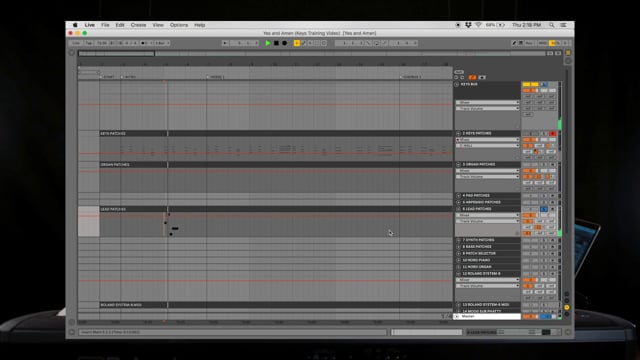Unfold the 9 PATCH SELECTOR track
This screenshot has width=640, height=360.
point(458,253)
